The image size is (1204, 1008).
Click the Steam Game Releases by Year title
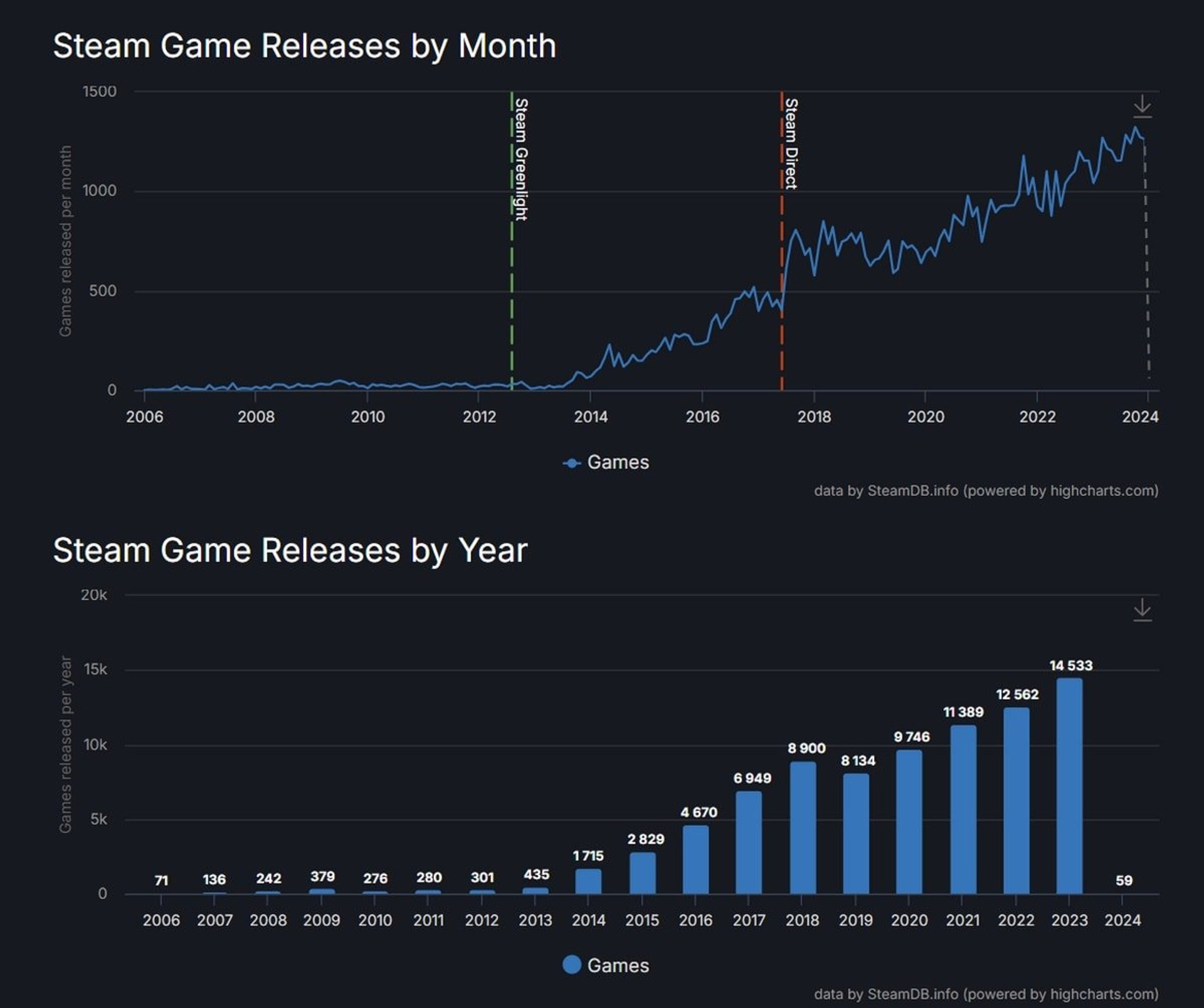click(290, 550)
